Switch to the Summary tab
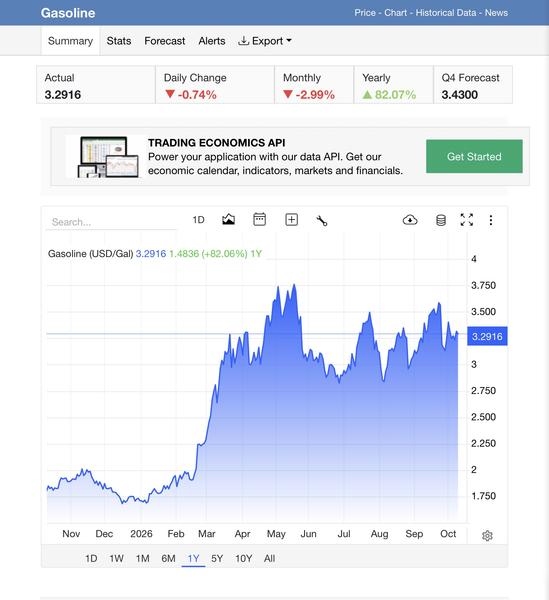The height and width of the screenshot is (600, 549). tap(70, 41)
